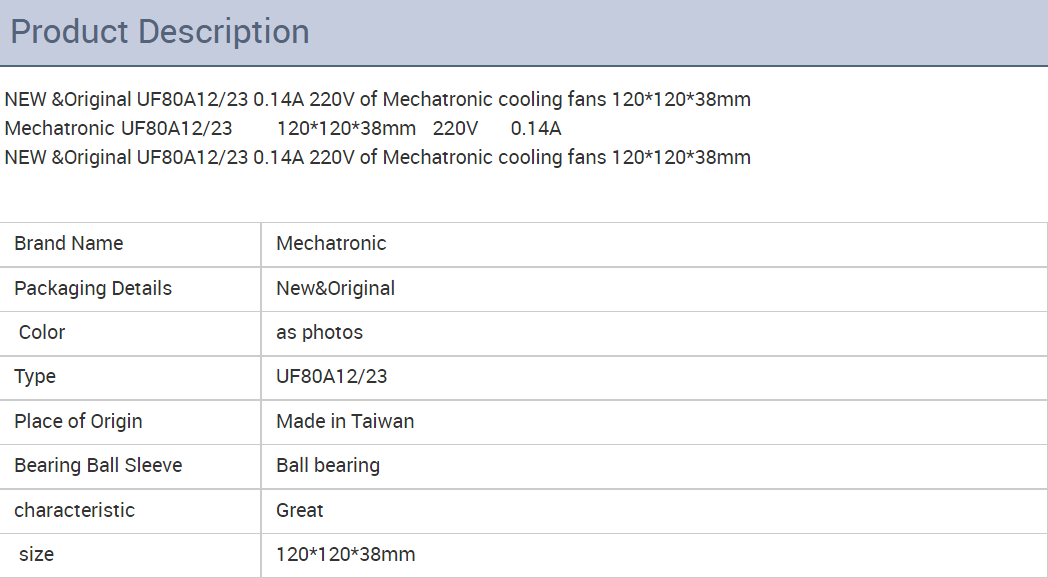The width and height of the screenshot is (1048, 578).
Task: Click the Type label cell
Action: pos(35,376)
